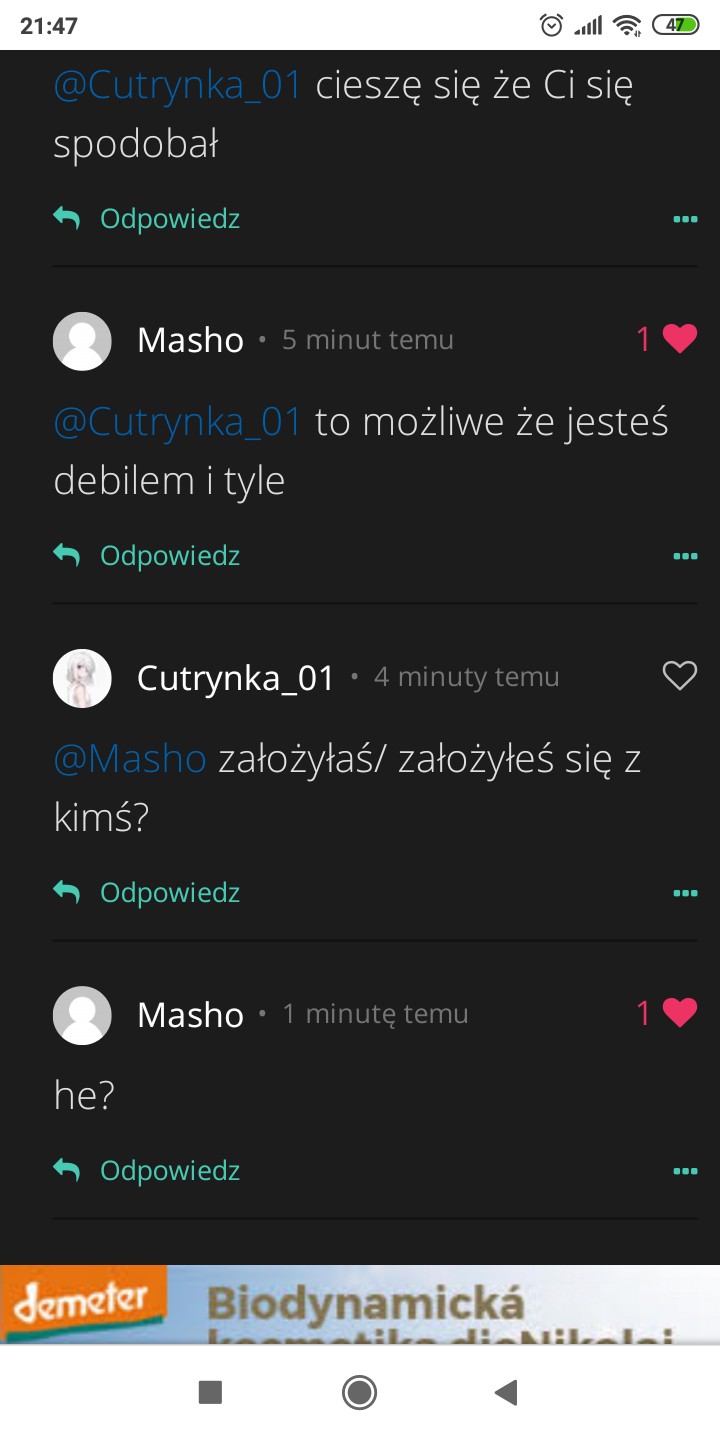This screenshot has width=720, height=1440.
Task: Open three-dot menu on 'spodobał' comment
Action: pyautogui.click(x=685, y=219)
